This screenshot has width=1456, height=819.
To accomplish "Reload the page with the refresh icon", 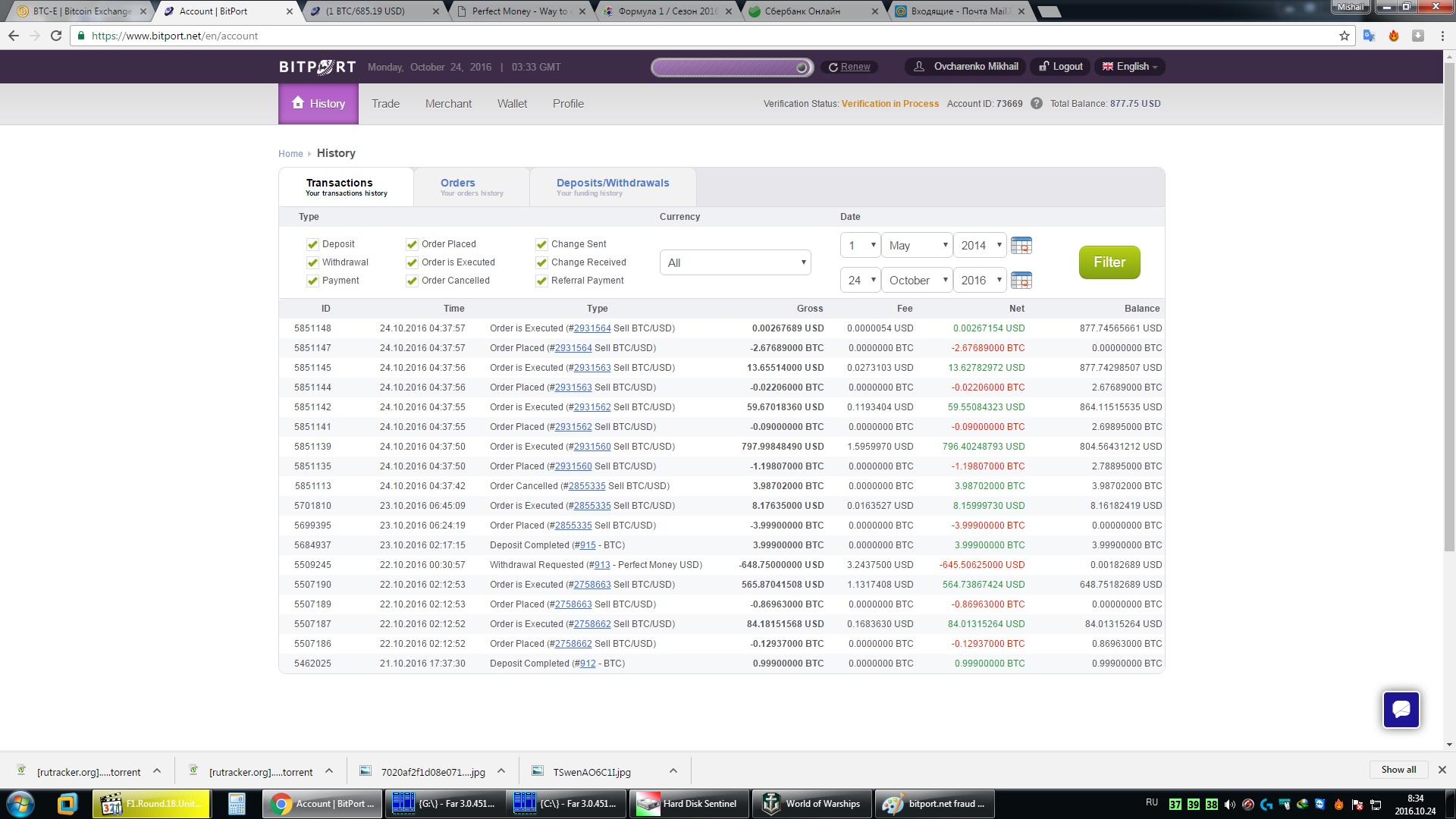I will [56, 36].
